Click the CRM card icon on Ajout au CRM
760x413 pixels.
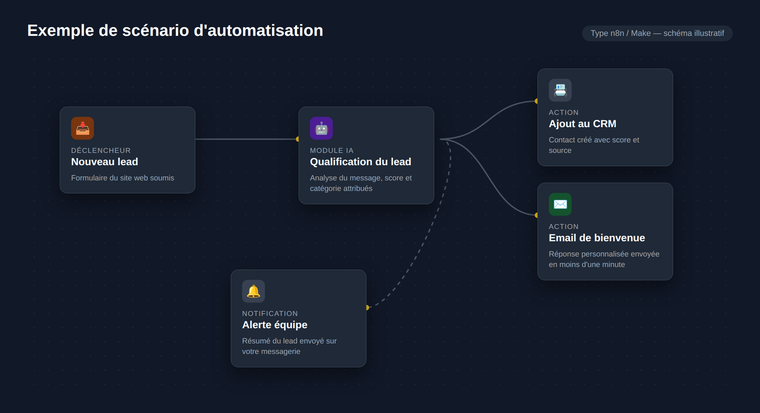(x=560, y=90)
